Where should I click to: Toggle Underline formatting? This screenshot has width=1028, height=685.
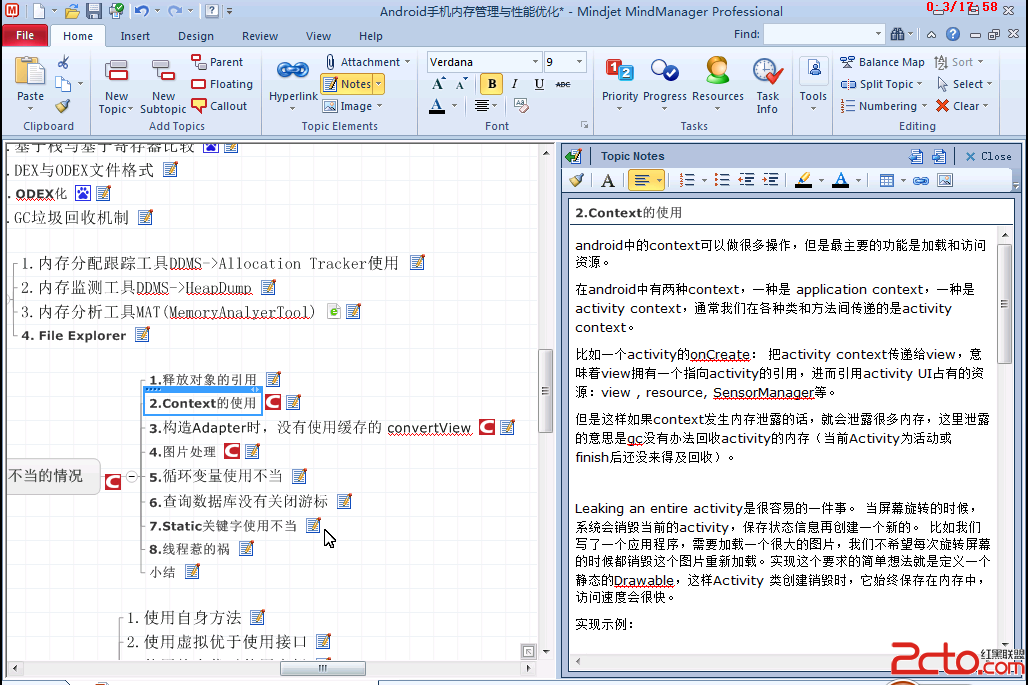[x=539, y=84]
